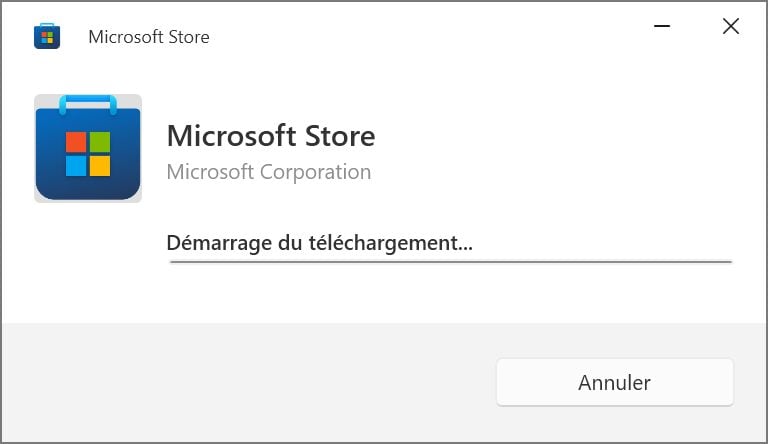
Task: Click the yellow square in the large Store logo
Action: click(x=99, y=165)
